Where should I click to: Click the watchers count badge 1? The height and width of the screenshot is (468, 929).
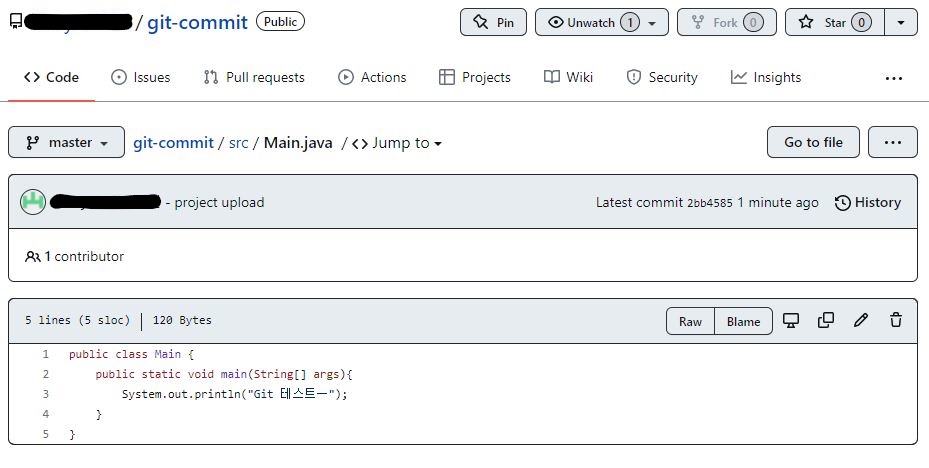tap(630, 23)
